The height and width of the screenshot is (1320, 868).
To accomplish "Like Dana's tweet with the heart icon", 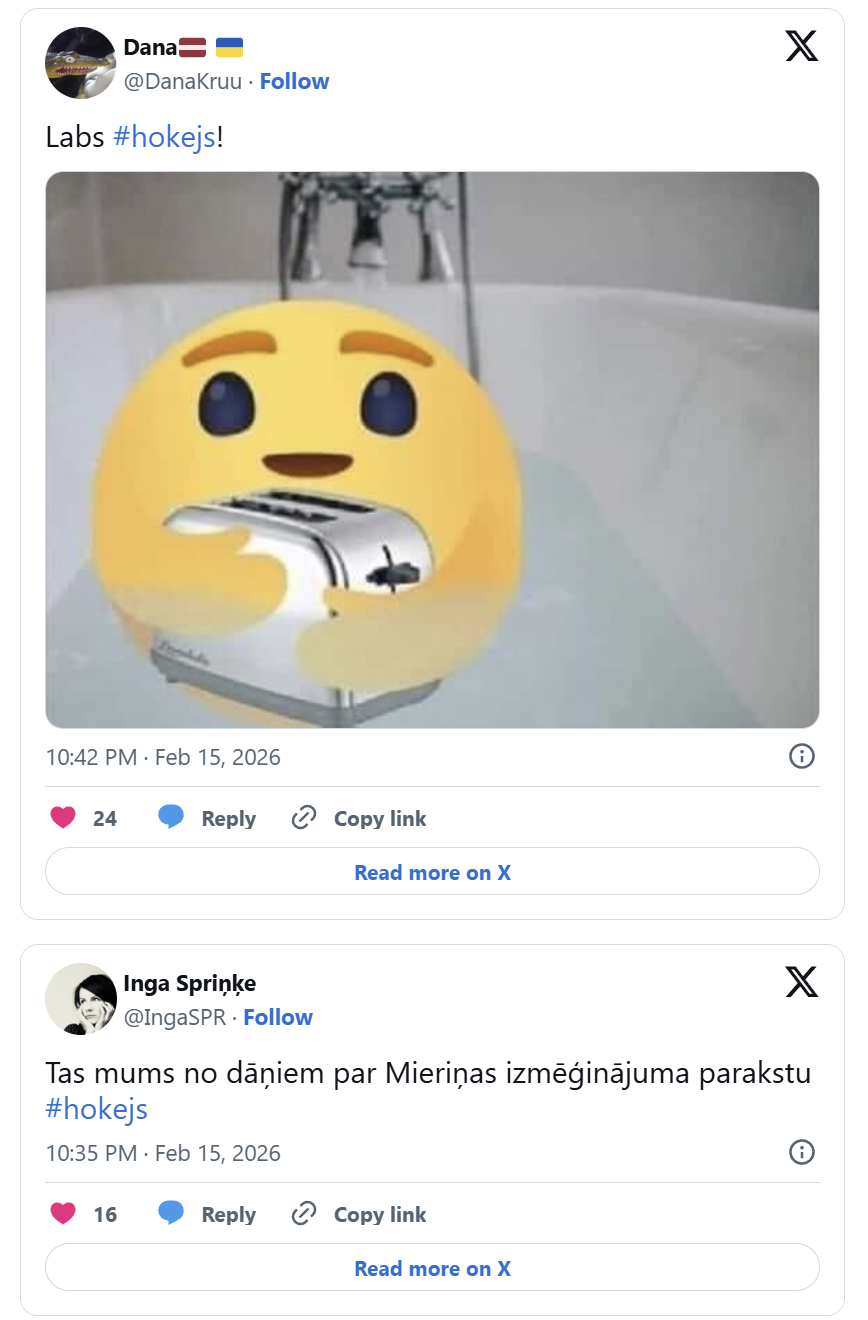I will pyautogui.click(x=63, y=818).
